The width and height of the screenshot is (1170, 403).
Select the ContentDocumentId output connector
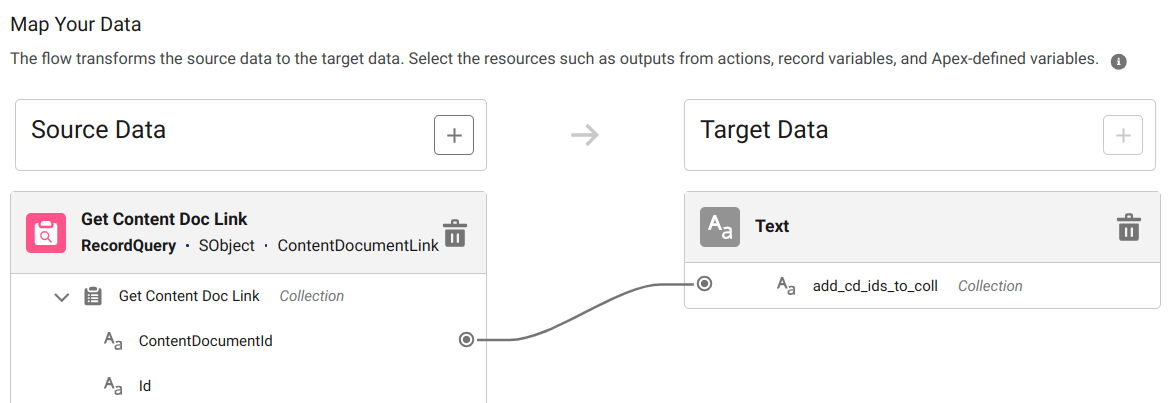pos(466,340)
